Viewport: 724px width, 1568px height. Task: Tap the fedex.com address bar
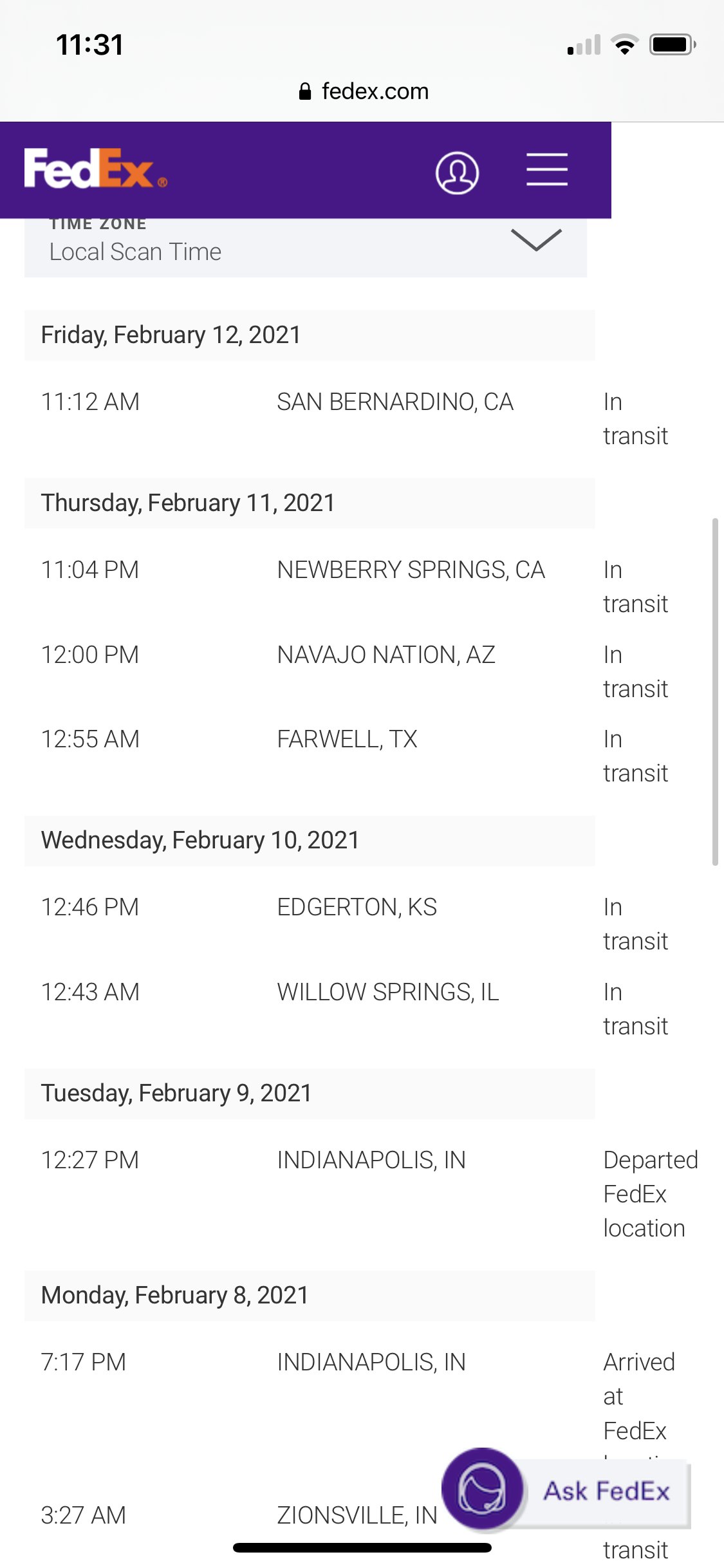(x=375, y=91)
